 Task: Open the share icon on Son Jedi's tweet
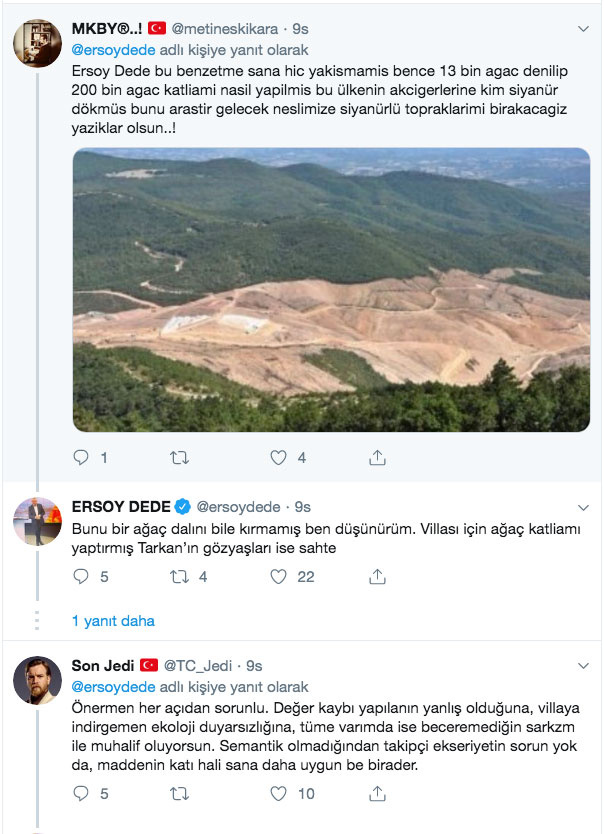(x=376, y=793)
